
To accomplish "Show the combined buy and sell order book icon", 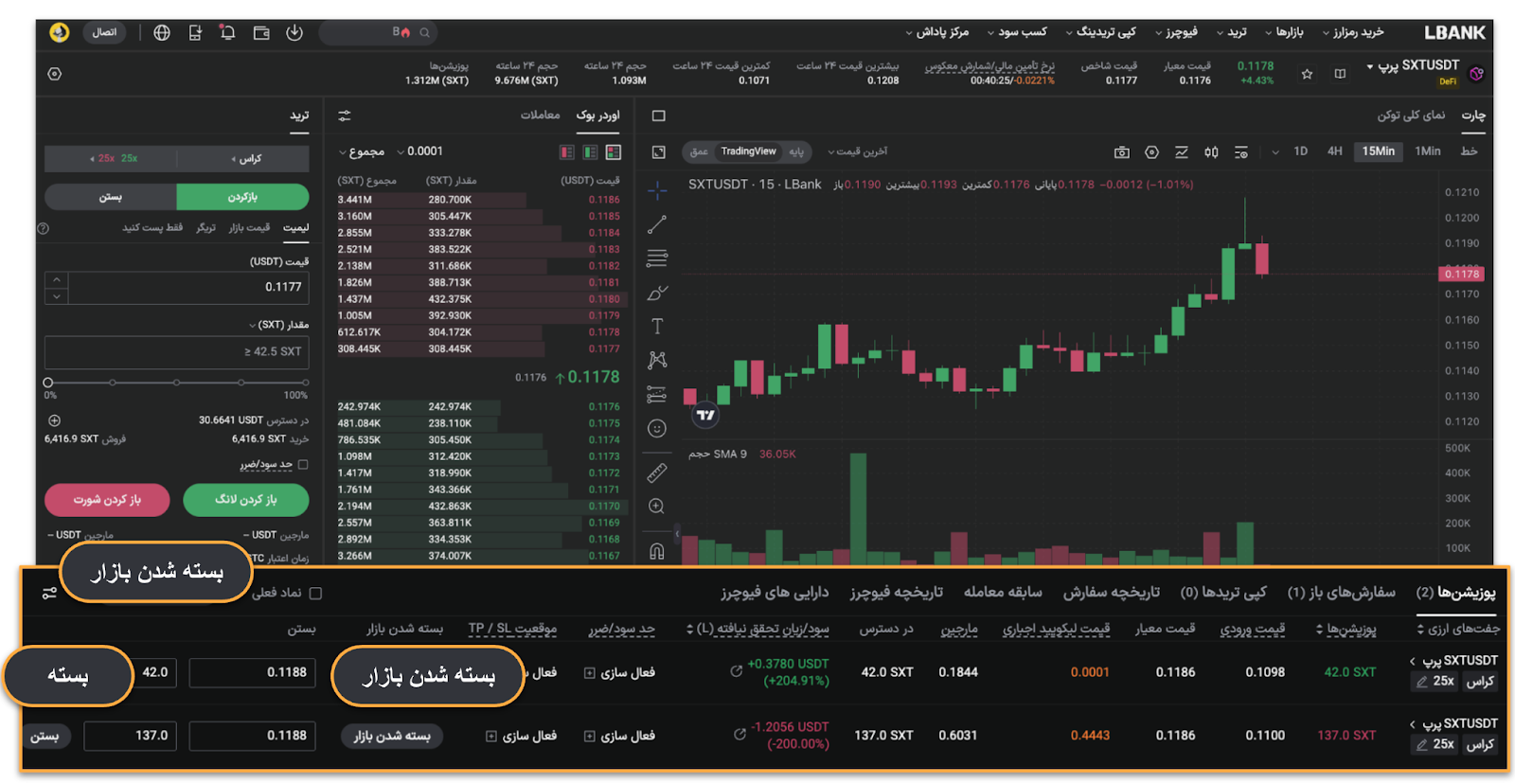I will click(614, 152).
